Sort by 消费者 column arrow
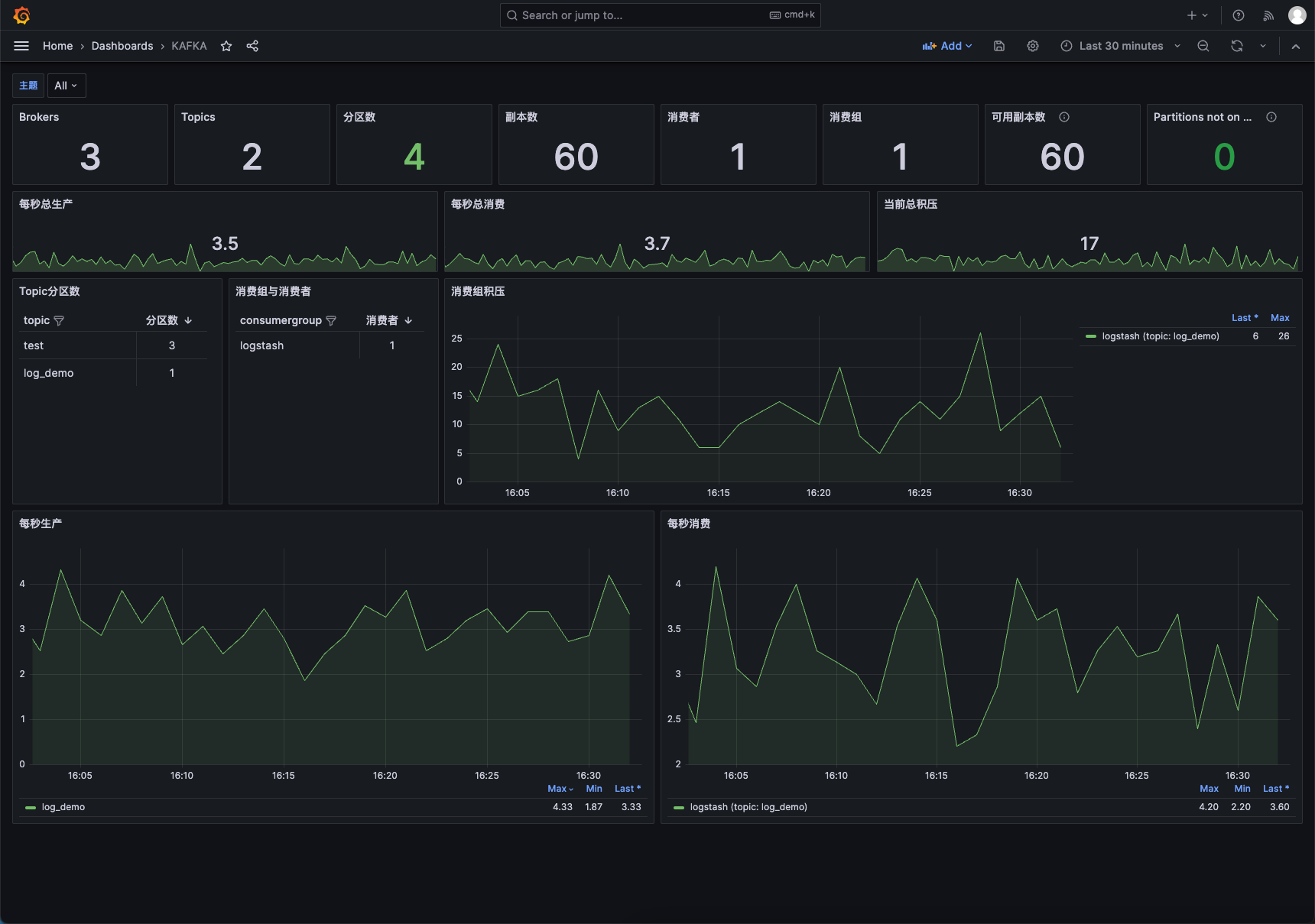1315x924 pixels. [x=408, y=320]
